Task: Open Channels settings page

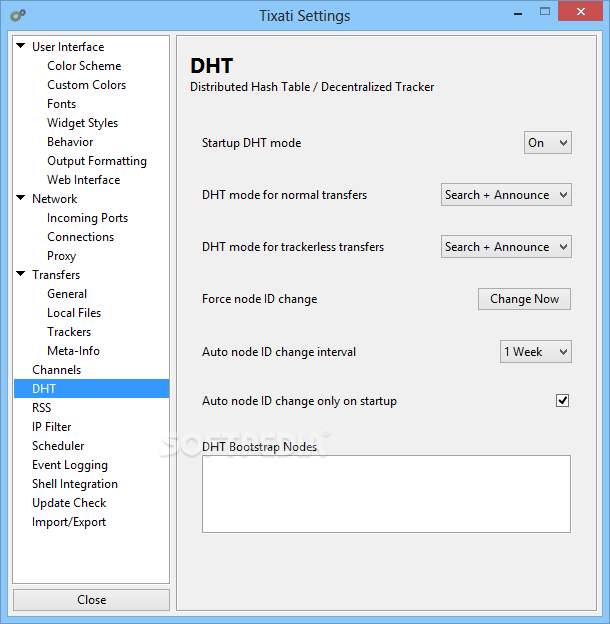Action: [57, 370]
